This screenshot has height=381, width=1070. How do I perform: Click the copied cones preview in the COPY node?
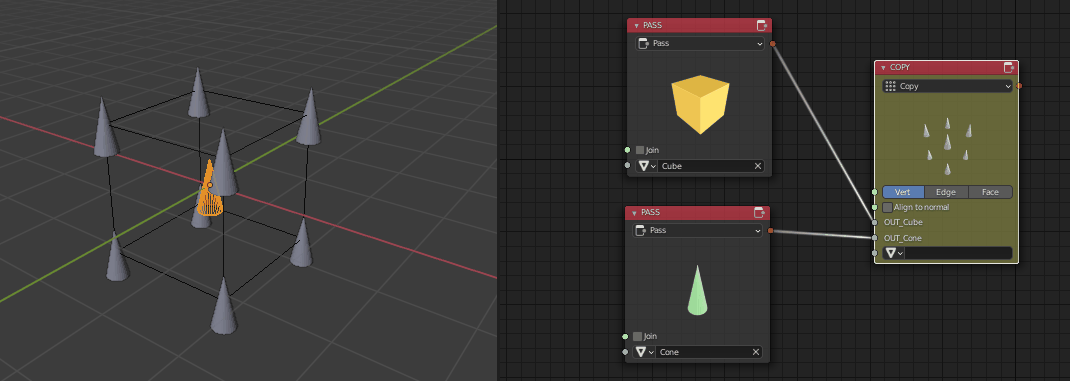pyautogui.click(x=948, y=145)
